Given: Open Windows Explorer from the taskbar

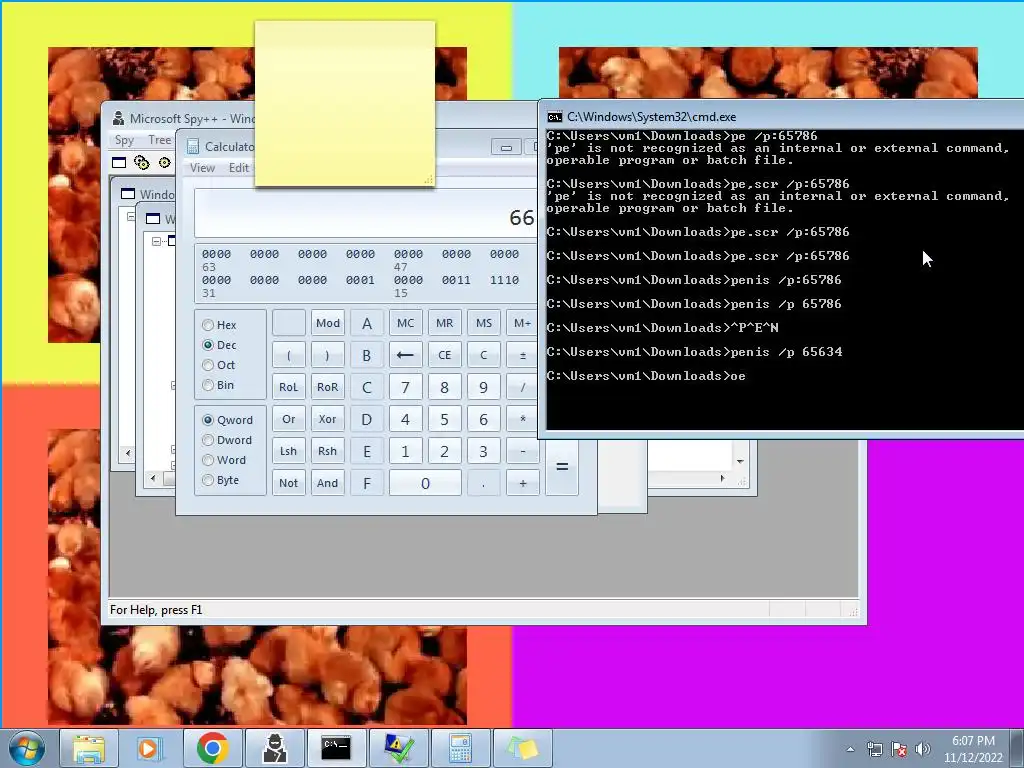Looking at the screenshot, I should point(89,748).
